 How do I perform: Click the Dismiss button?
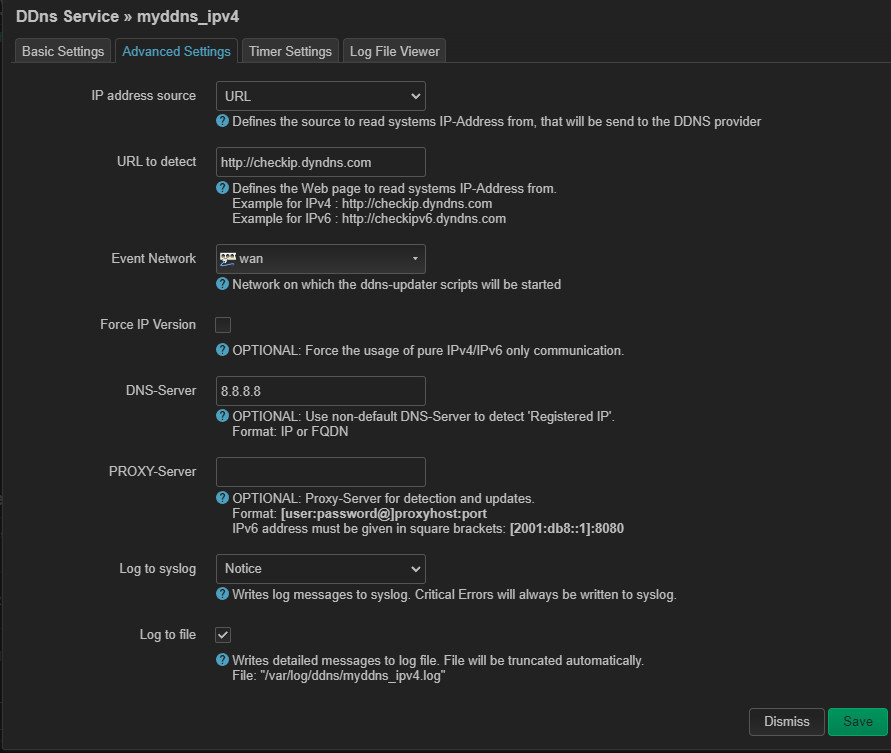coord(786,722)
